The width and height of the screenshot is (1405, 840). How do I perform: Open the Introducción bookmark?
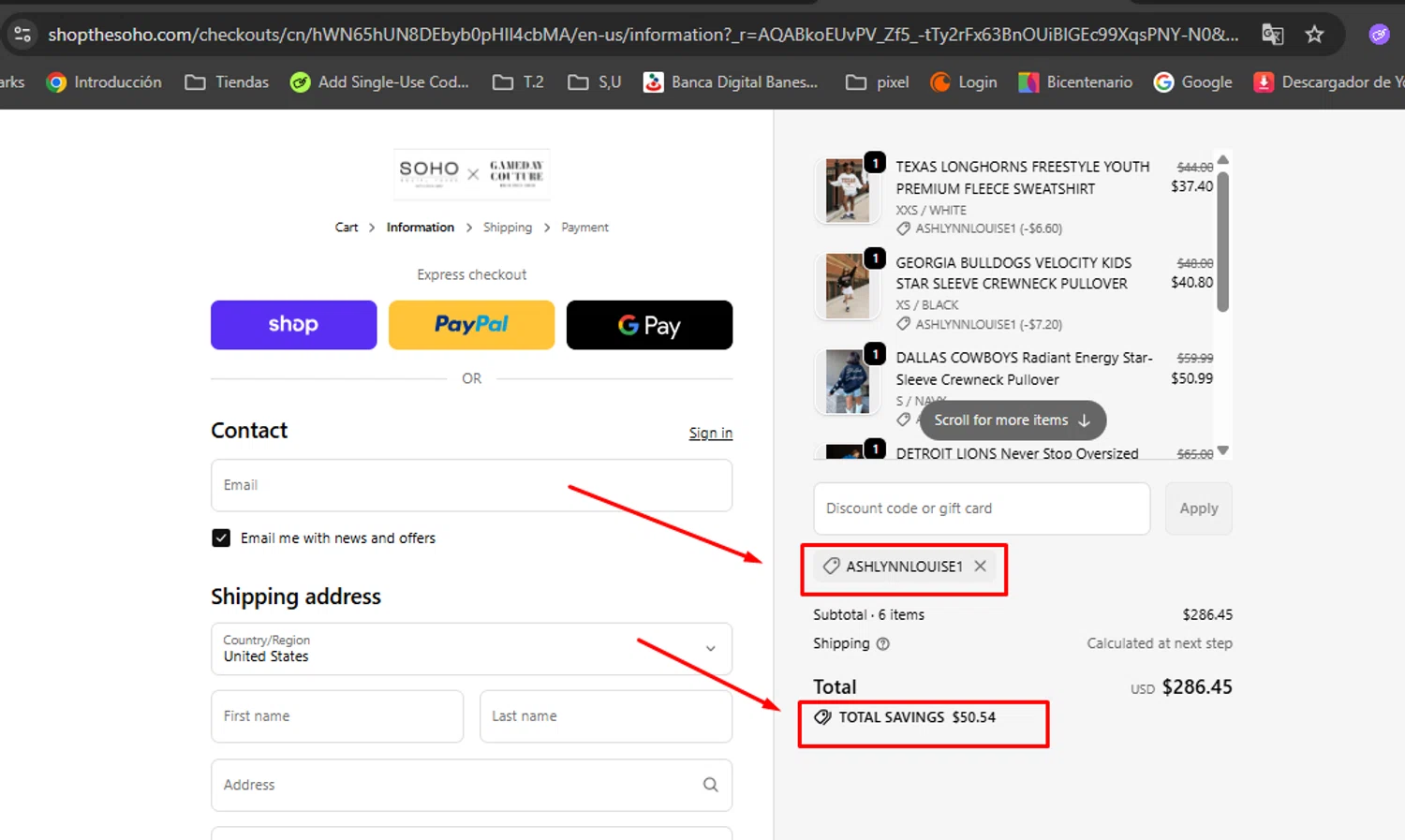(x=104, y=82)
